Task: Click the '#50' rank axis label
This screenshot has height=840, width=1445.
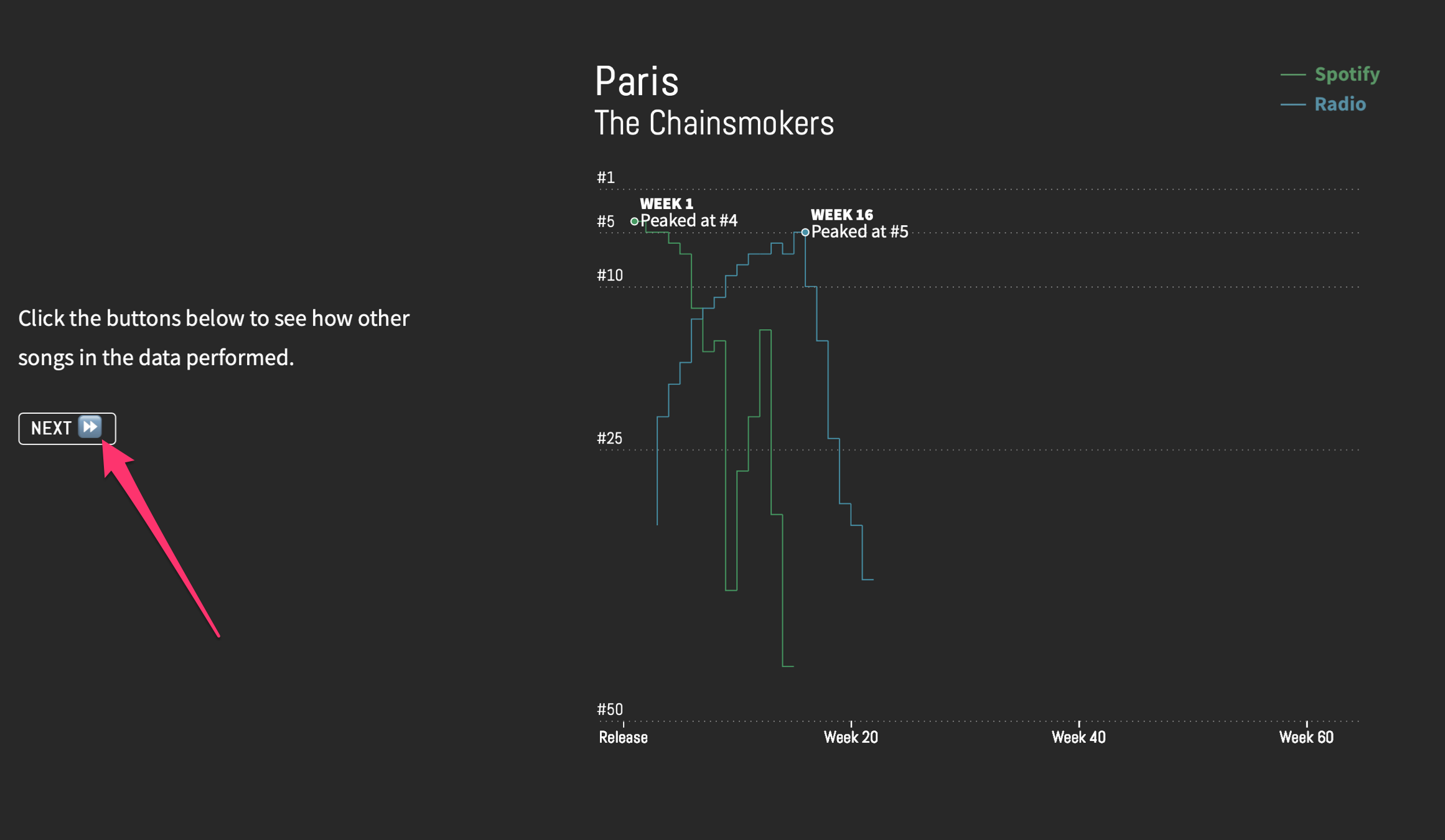Action: [x=609, y=709]
